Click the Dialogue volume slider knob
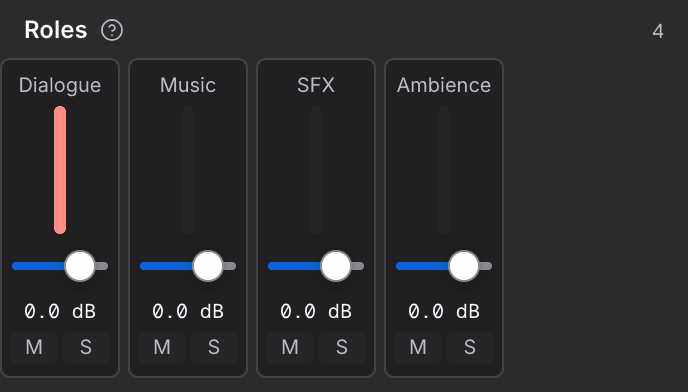Viewport: 688px width, 392px height. [x=80, y=266]
